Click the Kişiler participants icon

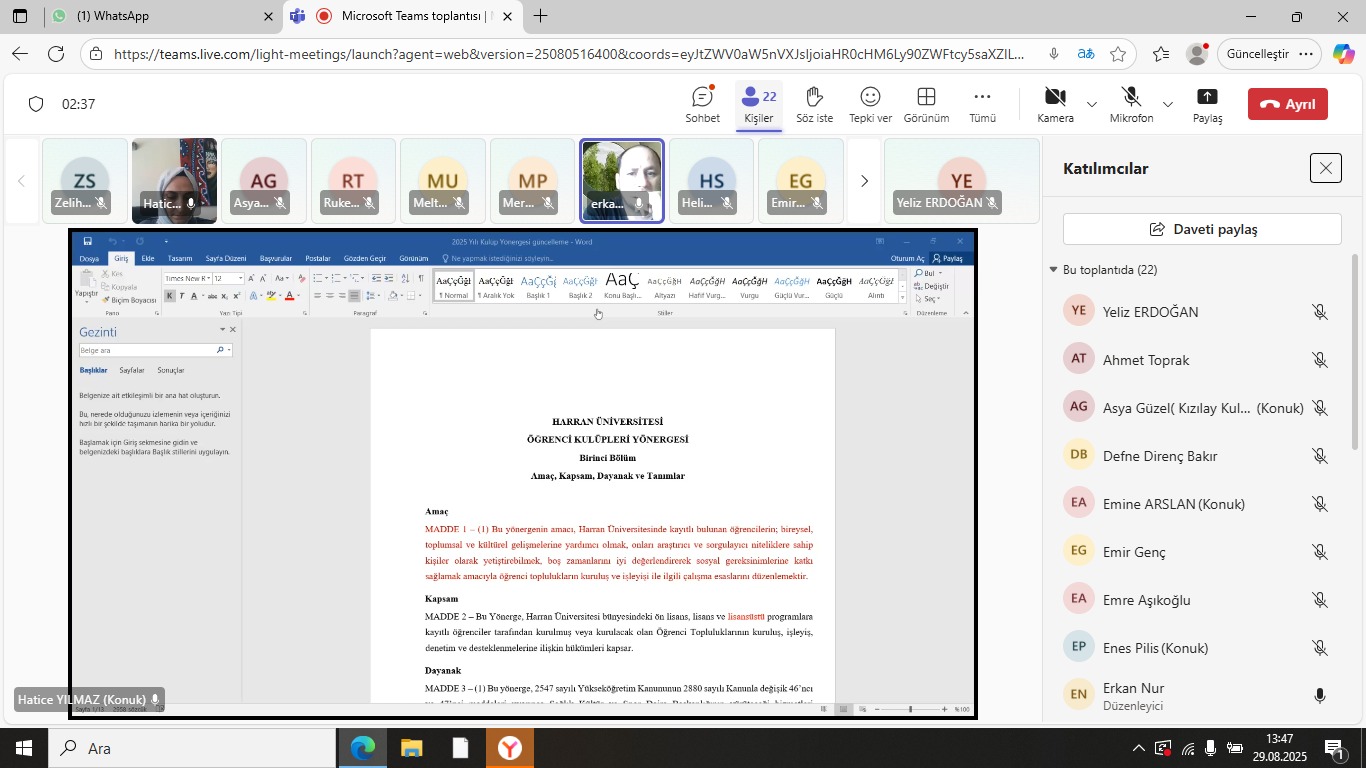pyautogui.click(x=758, y=104)
